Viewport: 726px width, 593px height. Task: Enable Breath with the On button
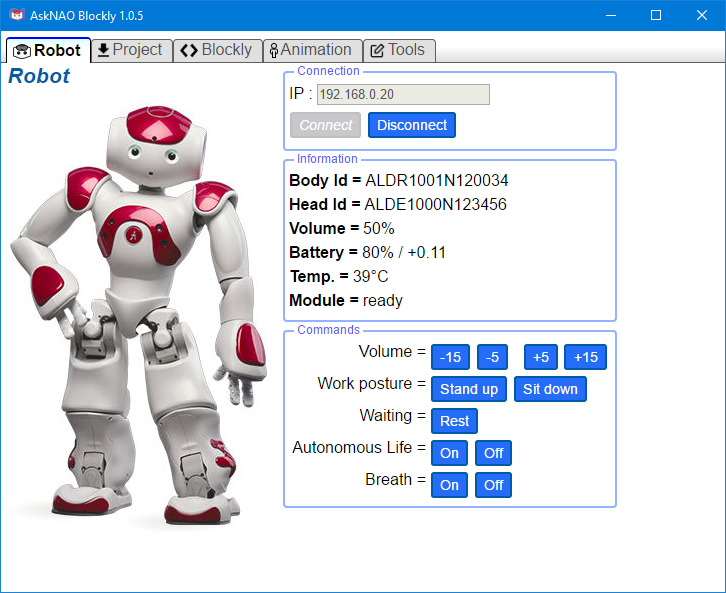pos(449,485)
